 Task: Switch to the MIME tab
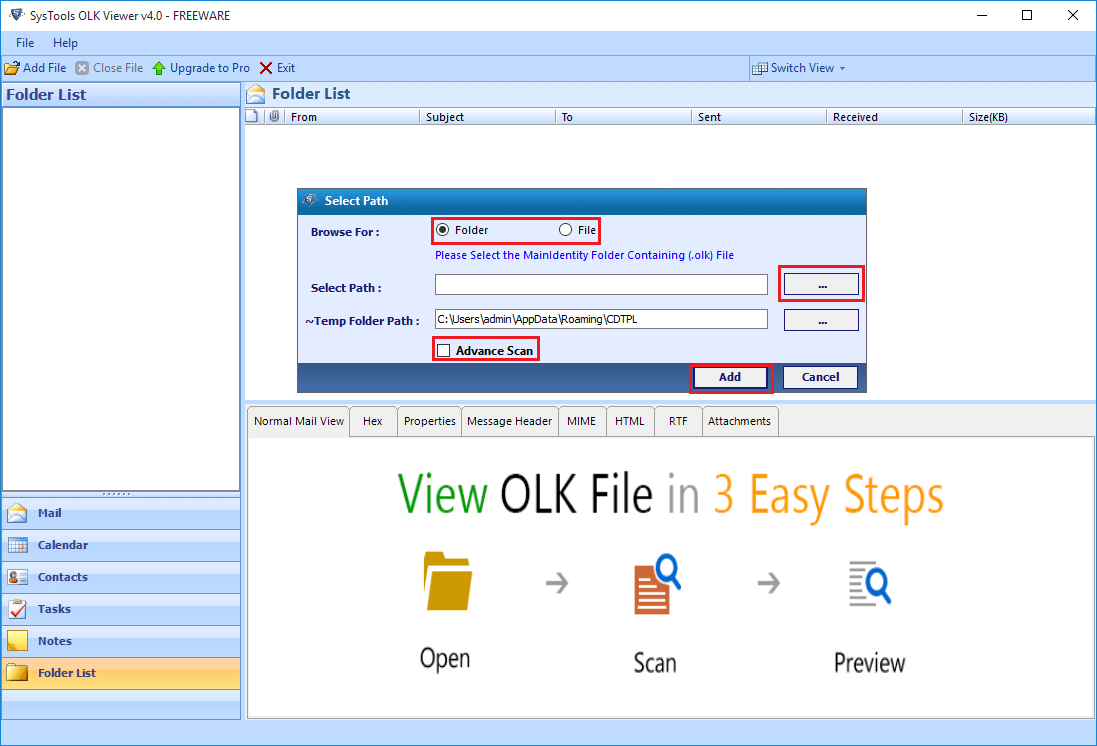(581, 421)
